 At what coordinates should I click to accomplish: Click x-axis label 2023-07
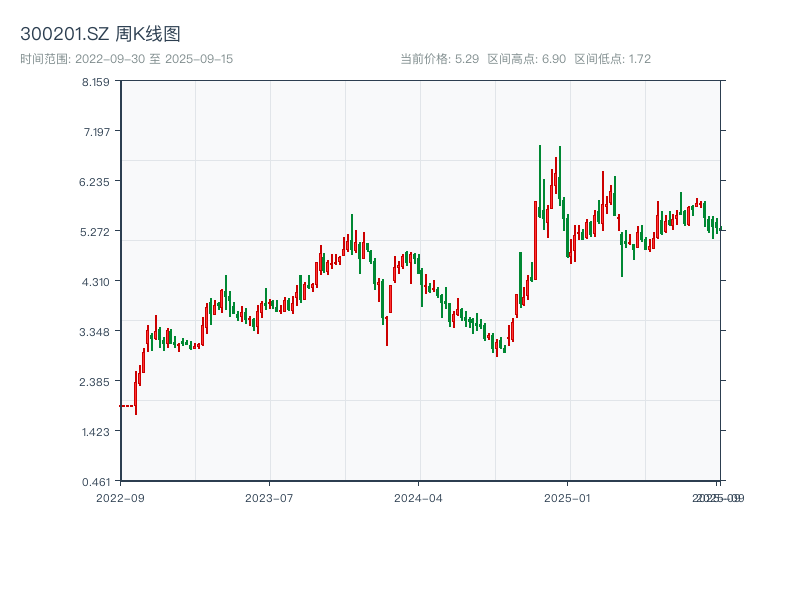[x=269, y=498]
